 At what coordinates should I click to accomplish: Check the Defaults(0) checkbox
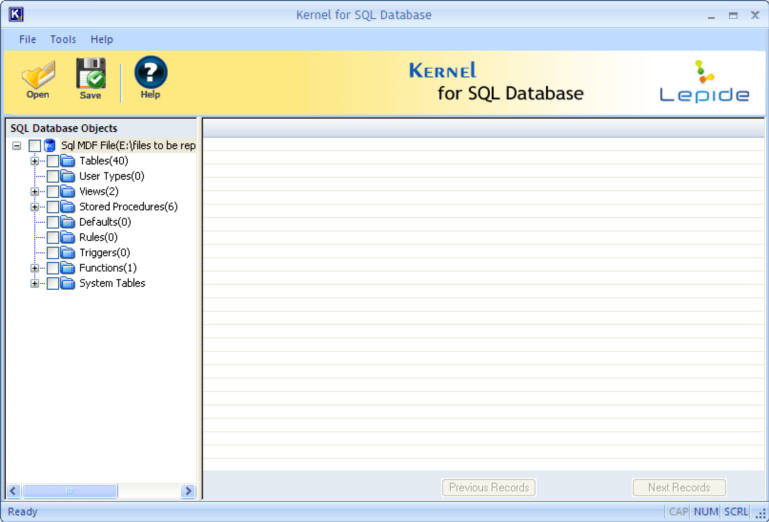coord(52,222)
